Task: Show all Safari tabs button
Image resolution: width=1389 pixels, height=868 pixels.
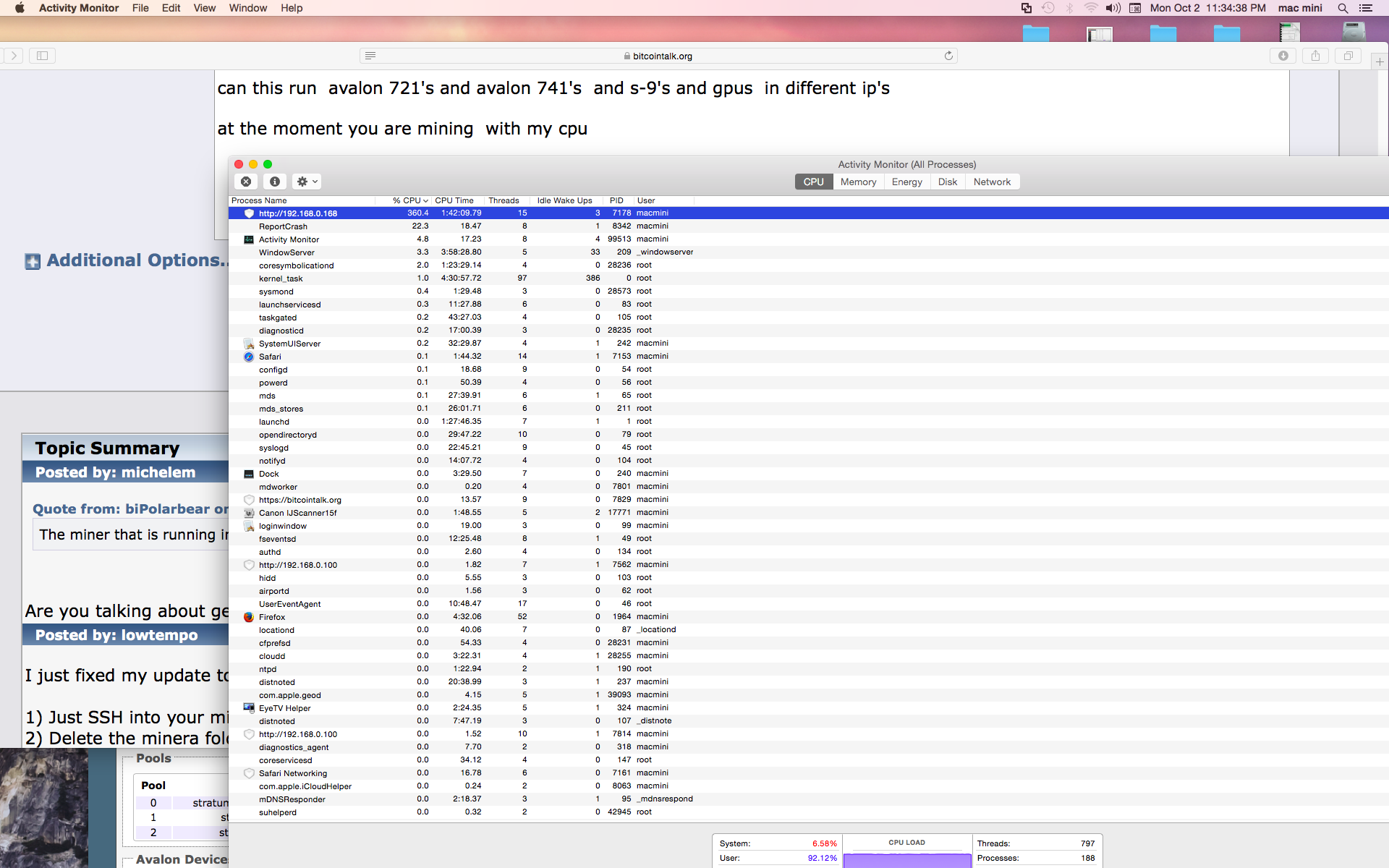Action: 1348,56
